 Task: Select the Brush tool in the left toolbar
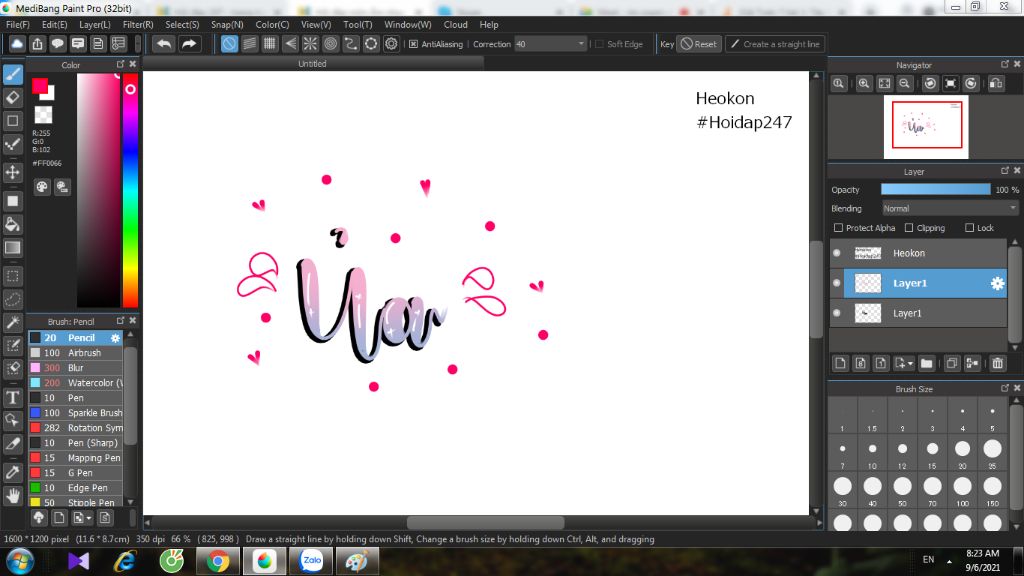12,74
